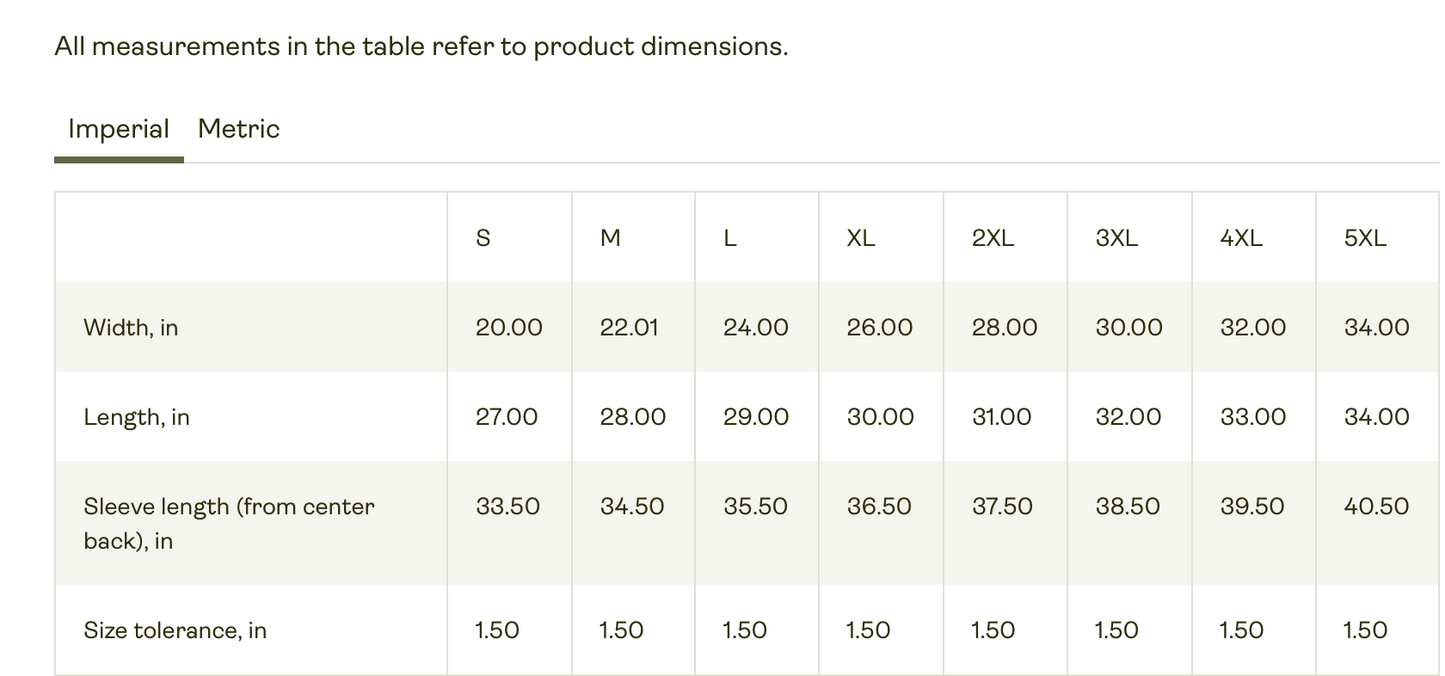
Task: Select the Imperial tab
Action: (x=118, y=129)
